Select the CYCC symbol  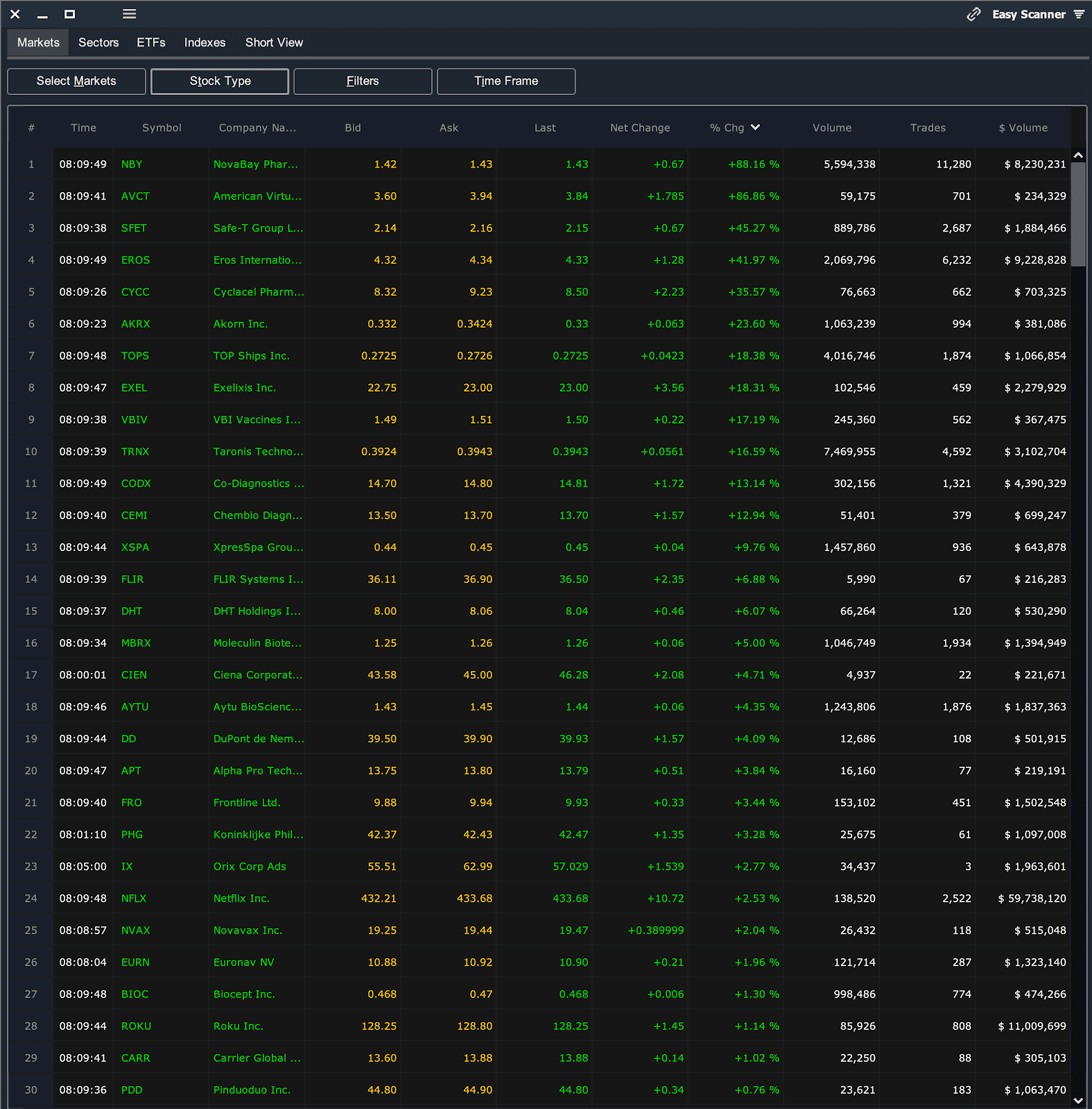pyautogui.click(x=135, y=292)
